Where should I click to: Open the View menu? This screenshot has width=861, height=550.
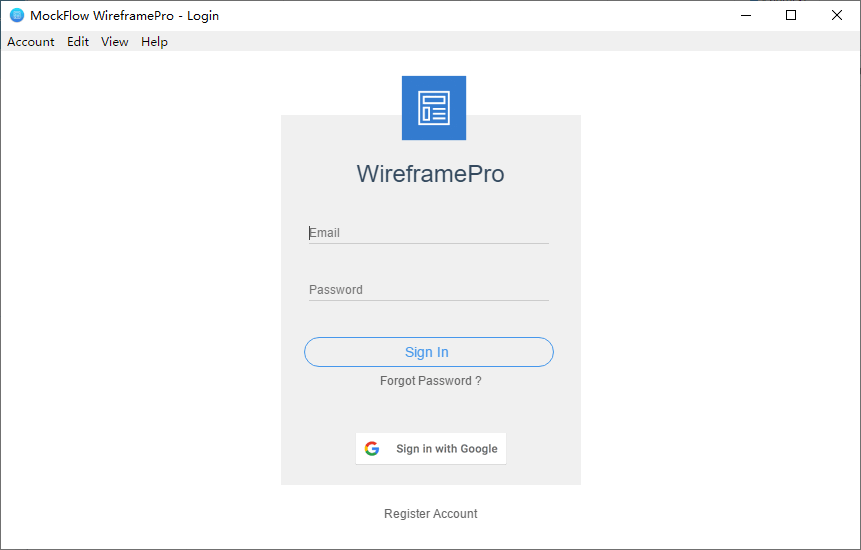[x=115, y=42]
